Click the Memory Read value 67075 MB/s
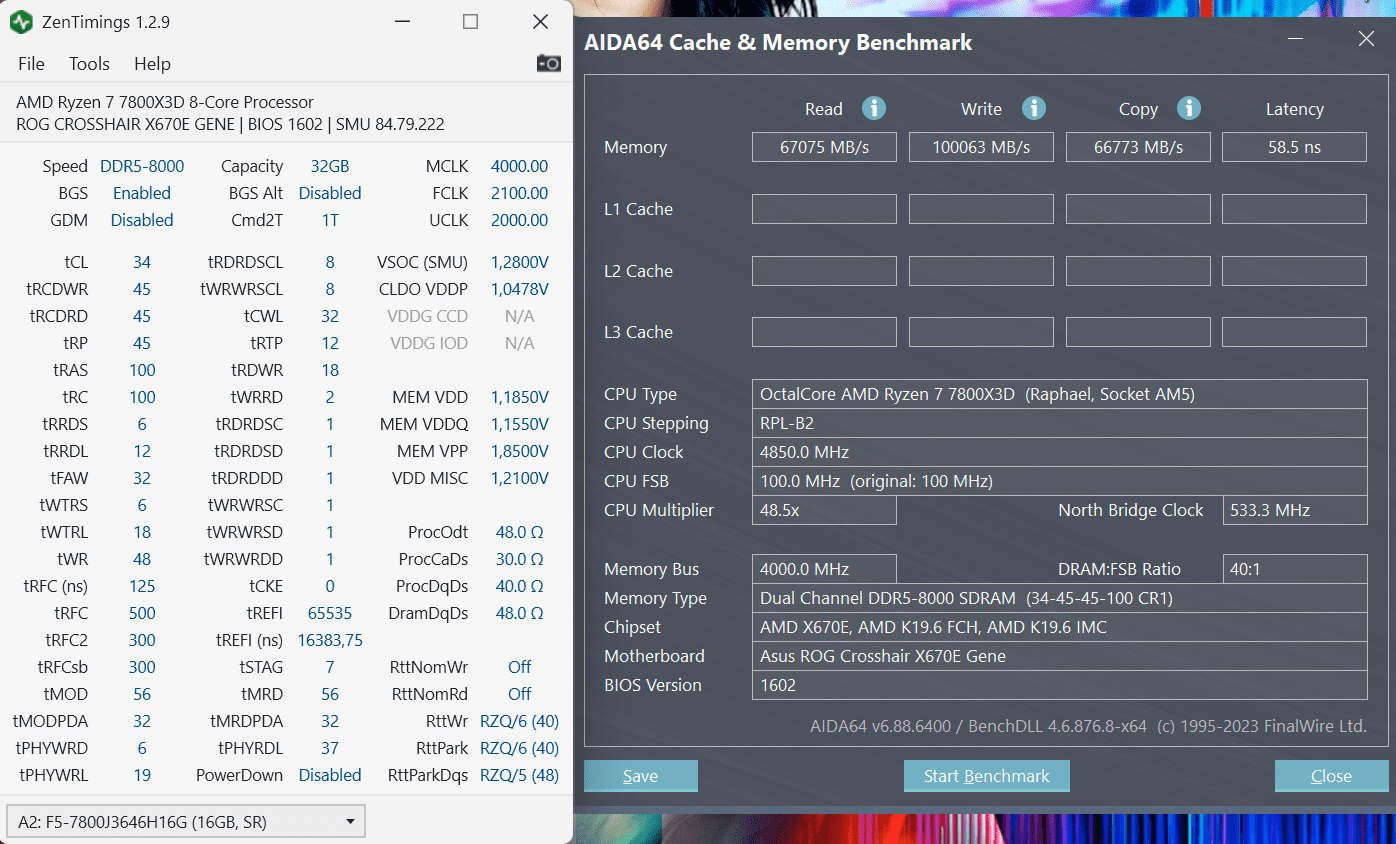Image resolution: width=1396 pixels, height=844 pixels. [824, 147]
